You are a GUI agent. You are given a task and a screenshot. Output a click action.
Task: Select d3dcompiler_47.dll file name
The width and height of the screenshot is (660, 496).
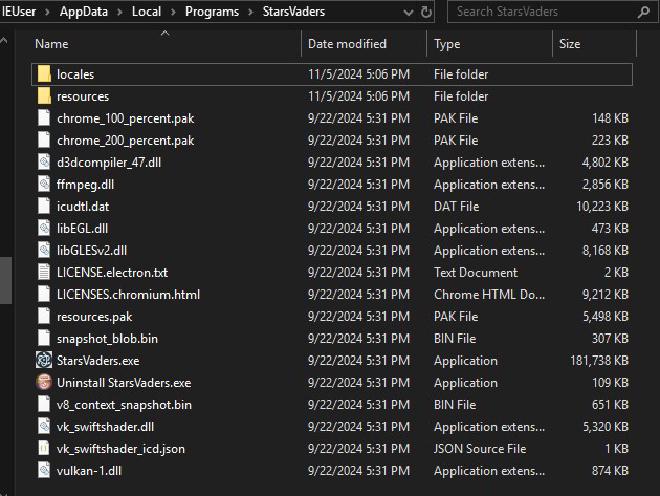coord(109,163)
